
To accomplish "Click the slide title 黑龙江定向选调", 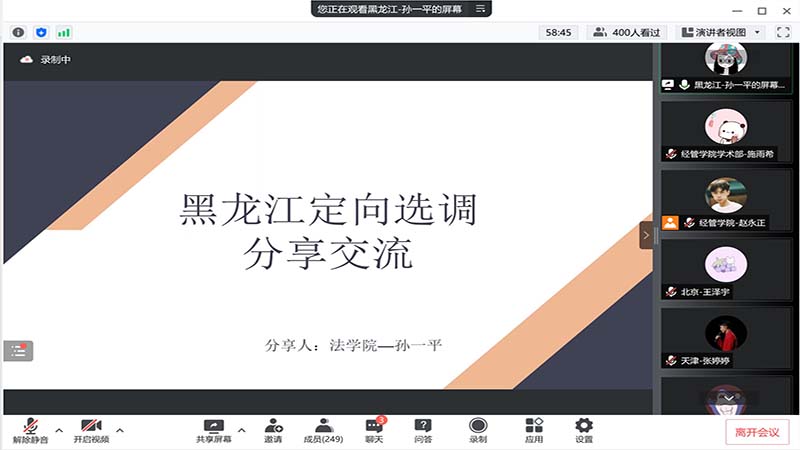I will click(329, 209).
